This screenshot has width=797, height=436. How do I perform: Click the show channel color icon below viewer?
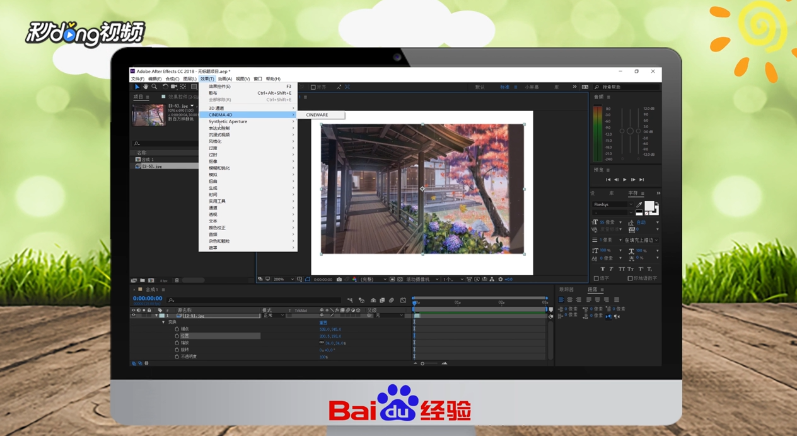coord(354,279)
